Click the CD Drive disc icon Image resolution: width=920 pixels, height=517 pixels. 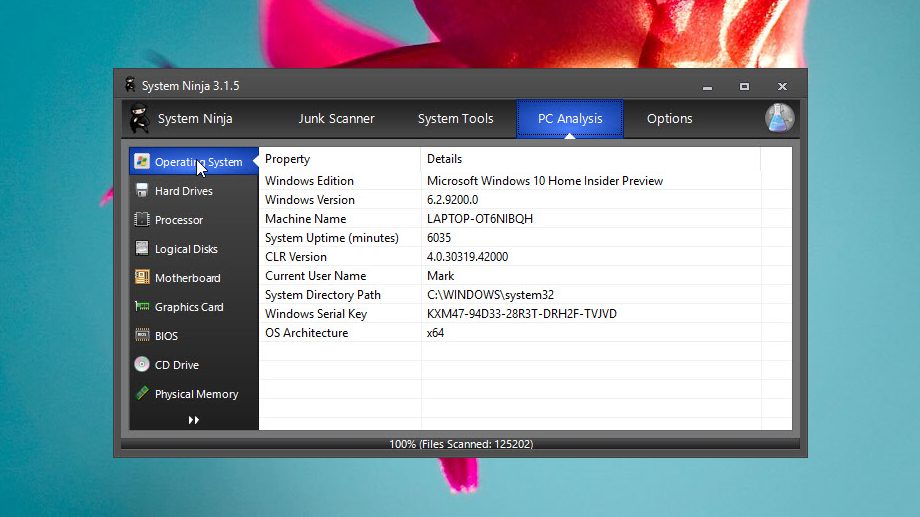click(141, 364)
